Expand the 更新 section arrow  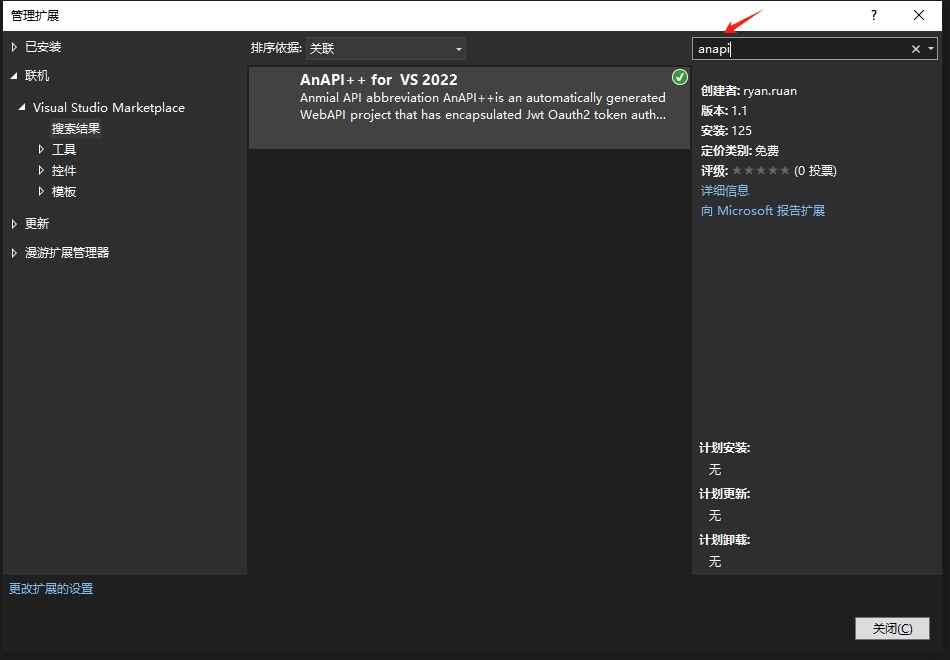coord(14,224)
